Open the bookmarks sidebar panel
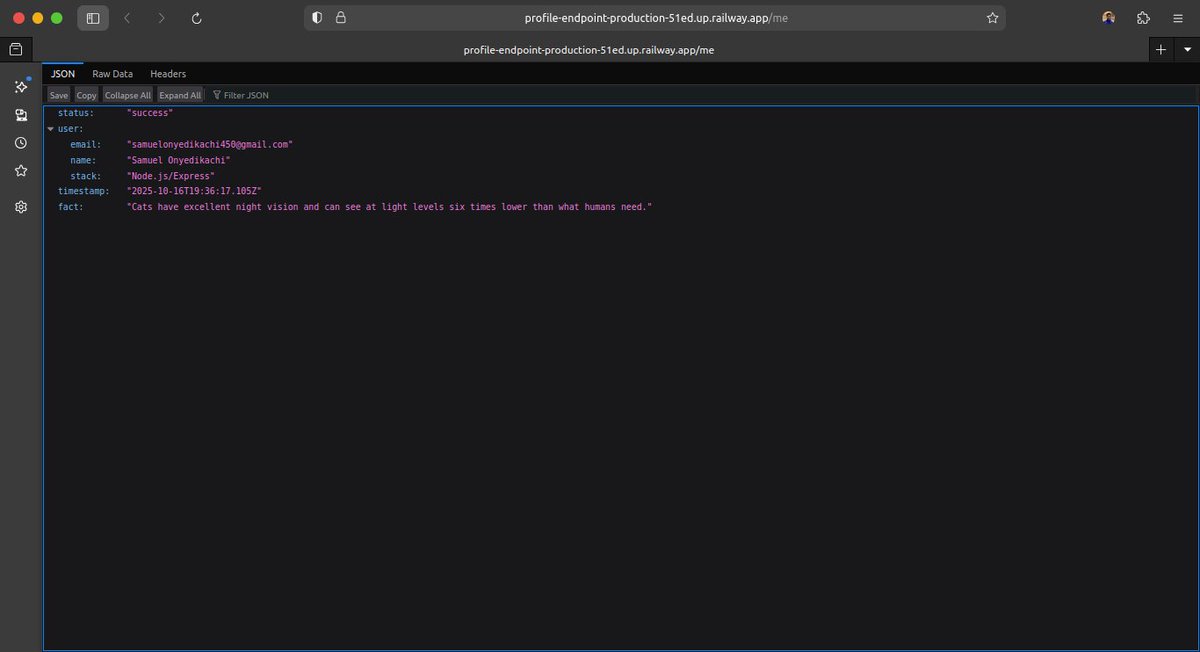Screen dimensions: 1200x652 coord(20,170)
